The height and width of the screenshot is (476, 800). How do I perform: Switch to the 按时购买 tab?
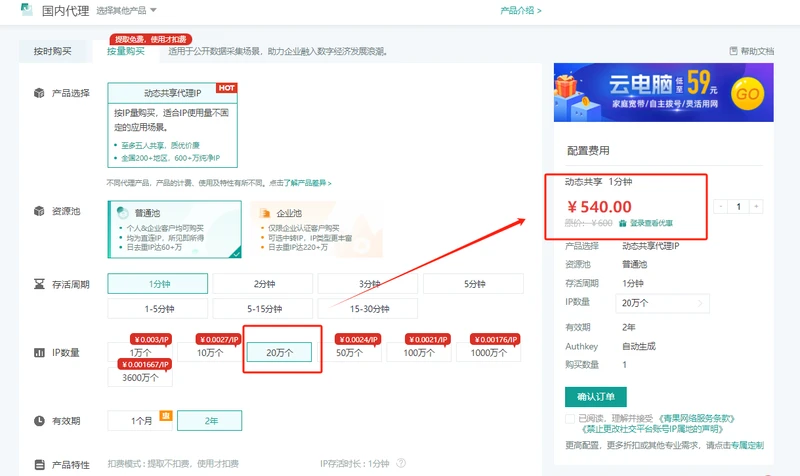coord(53,51)
